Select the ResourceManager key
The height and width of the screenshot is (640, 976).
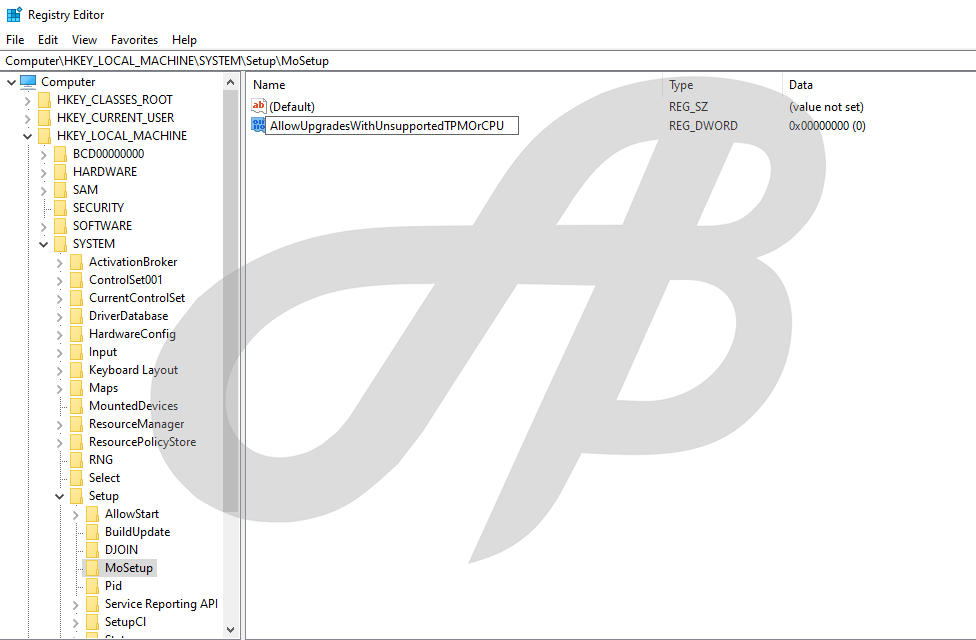[x=136, y=425]
